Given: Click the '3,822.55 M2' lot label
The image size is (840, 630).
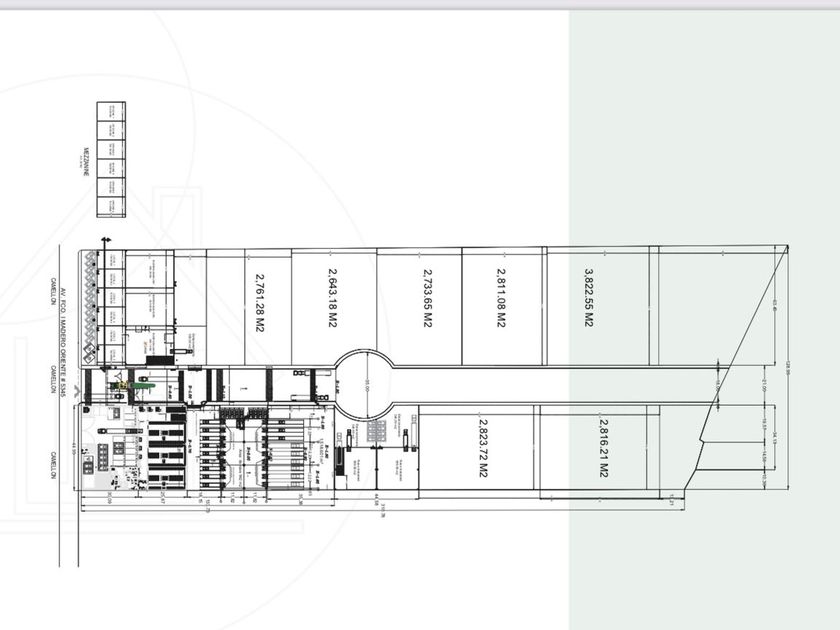Looking at the screenshot, I should pos(589,298).
